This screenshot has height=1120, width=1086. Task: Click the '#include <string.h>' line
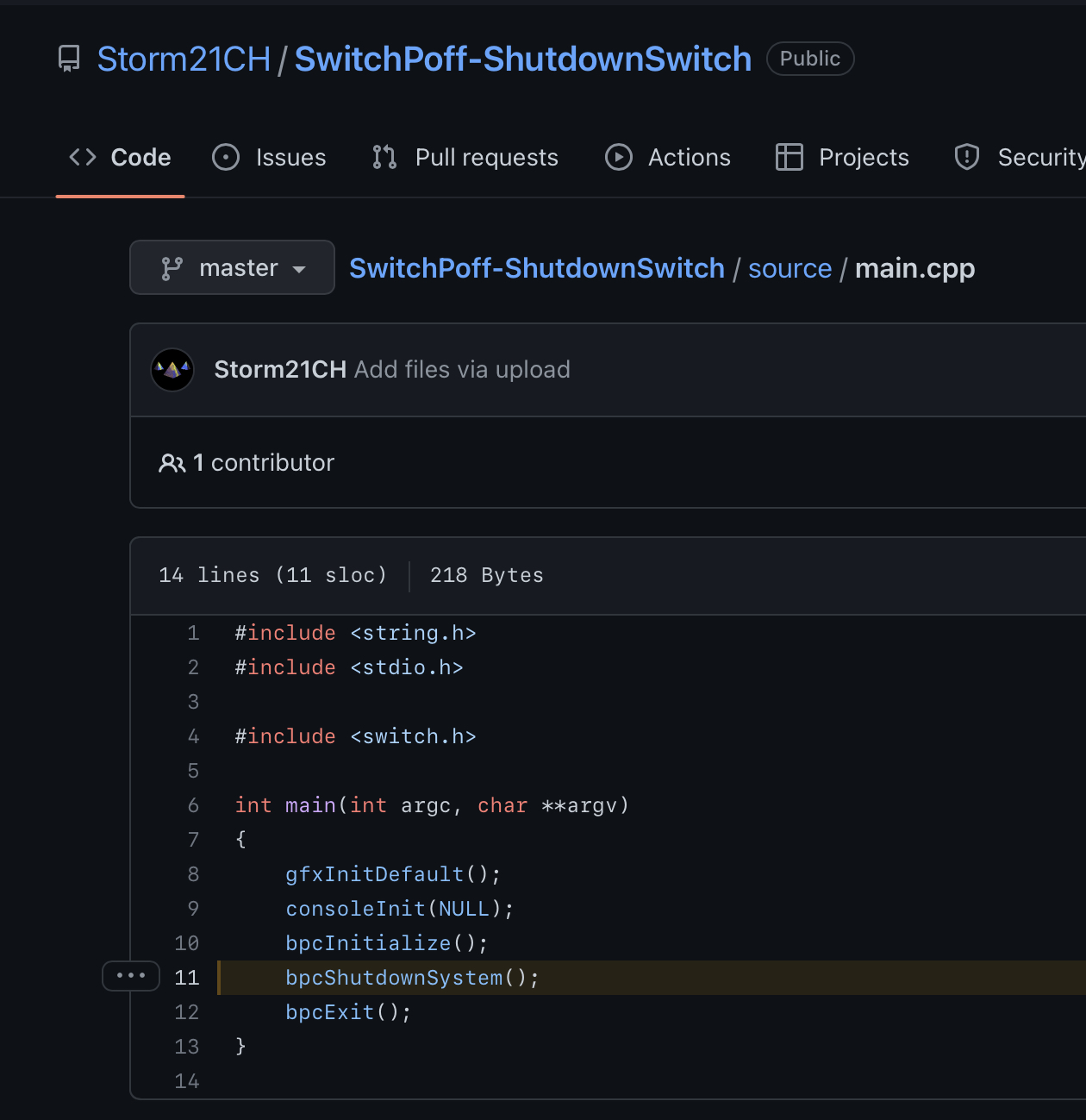(x=355, y=633)
